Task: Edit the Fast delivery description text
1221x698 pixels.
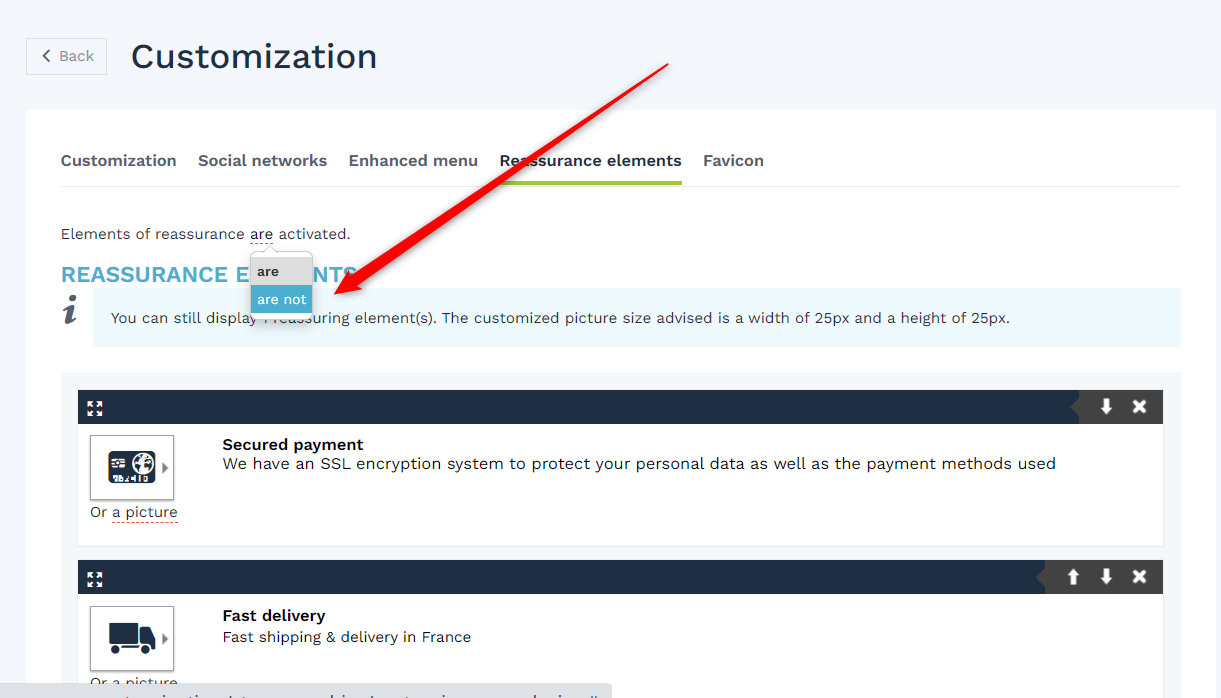Action: pos(346,637)
